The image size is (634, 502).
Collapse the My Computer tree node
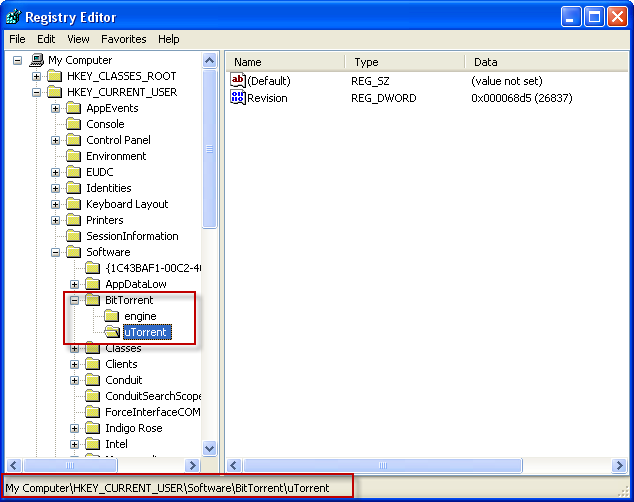(x=17, y=61)
